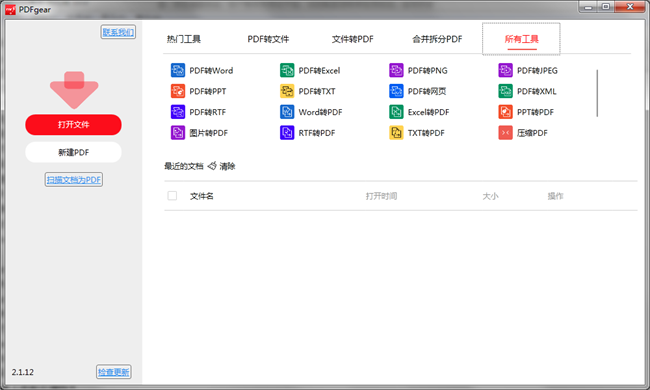Click the PDF转Word label text

pos(211,70)
